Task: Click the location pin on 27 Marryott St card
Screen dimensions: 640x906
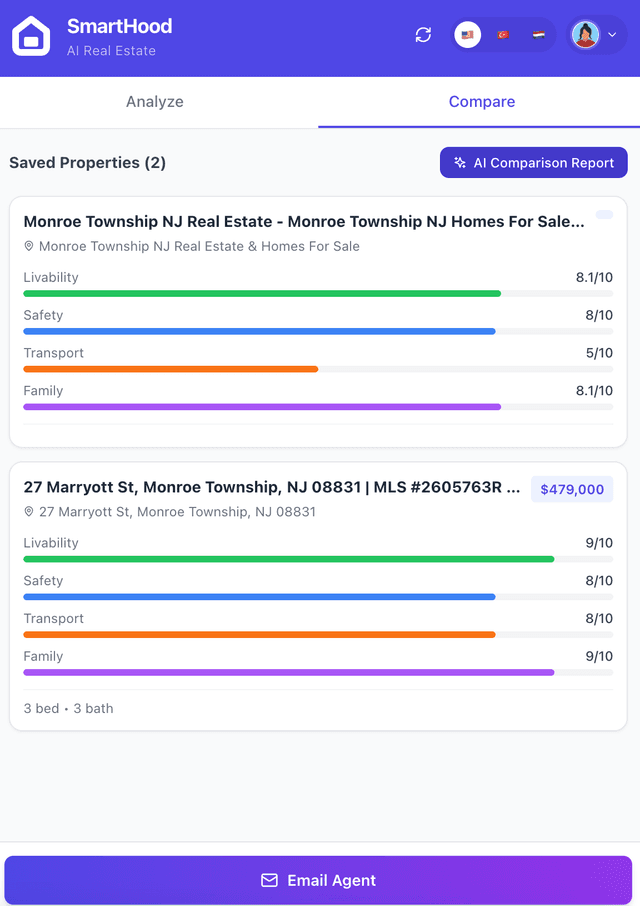Action: (x=30, y=511)
